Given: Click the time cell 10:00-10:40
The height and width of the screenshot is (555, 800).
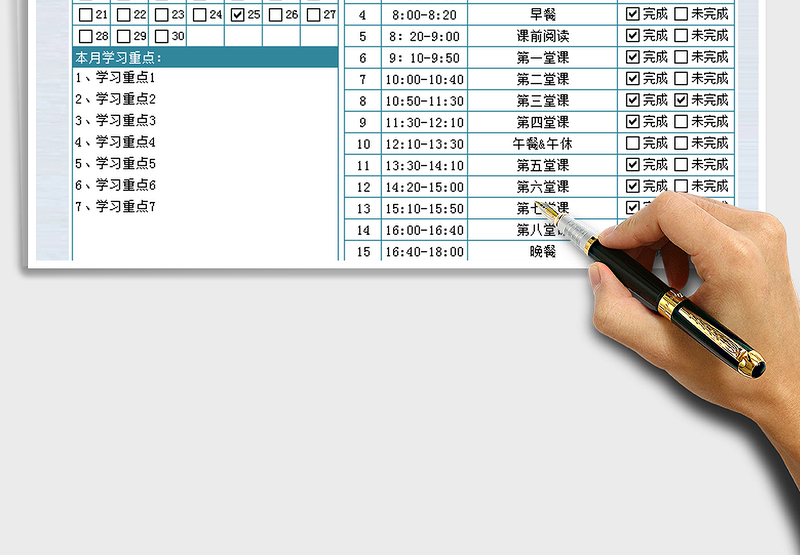Looking at the screenshot, I should pyautogui.click(x=424, y=79).
